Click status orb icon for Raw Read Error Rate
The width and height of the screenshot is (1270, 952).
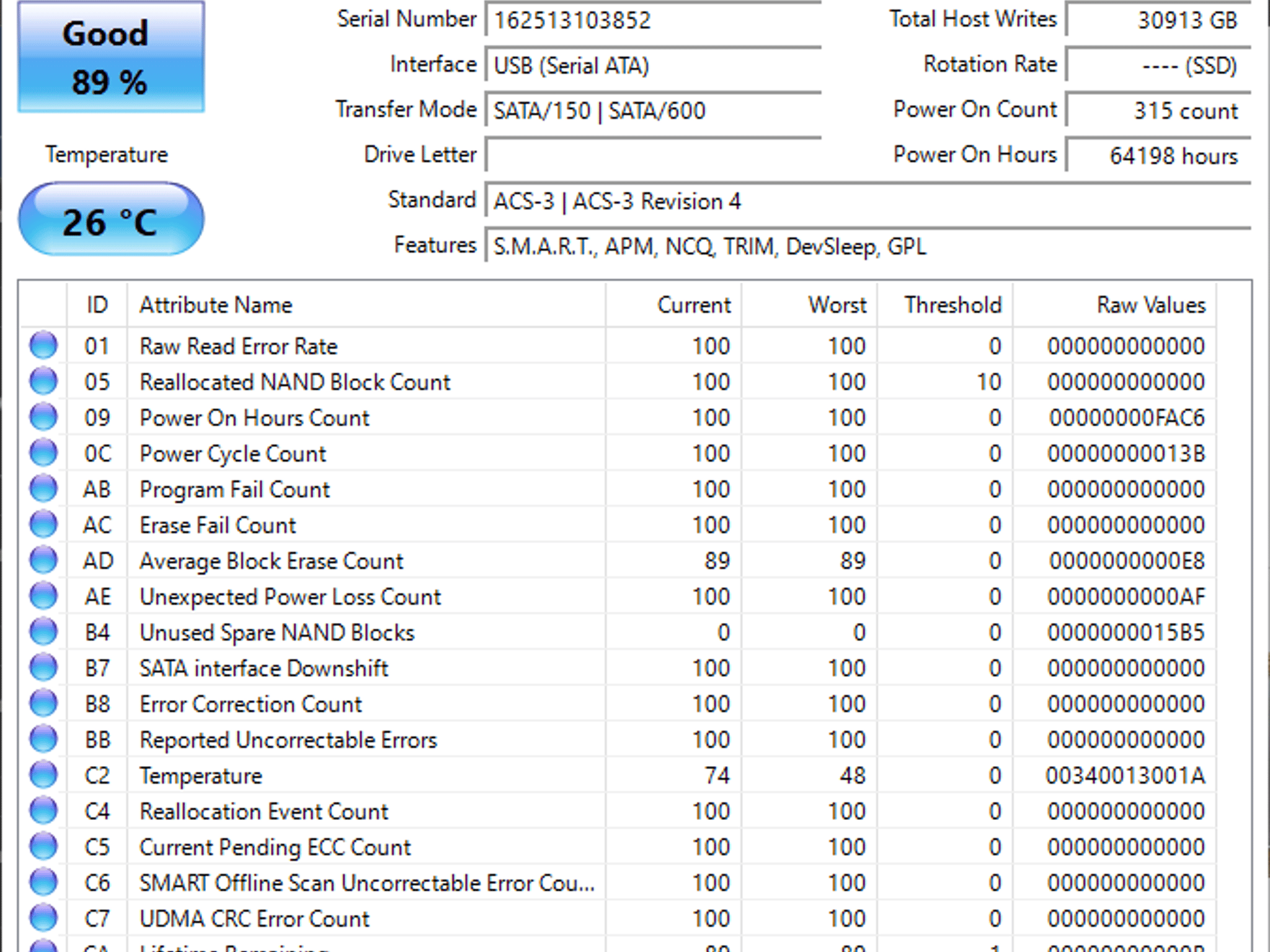[x=43, y=345]
